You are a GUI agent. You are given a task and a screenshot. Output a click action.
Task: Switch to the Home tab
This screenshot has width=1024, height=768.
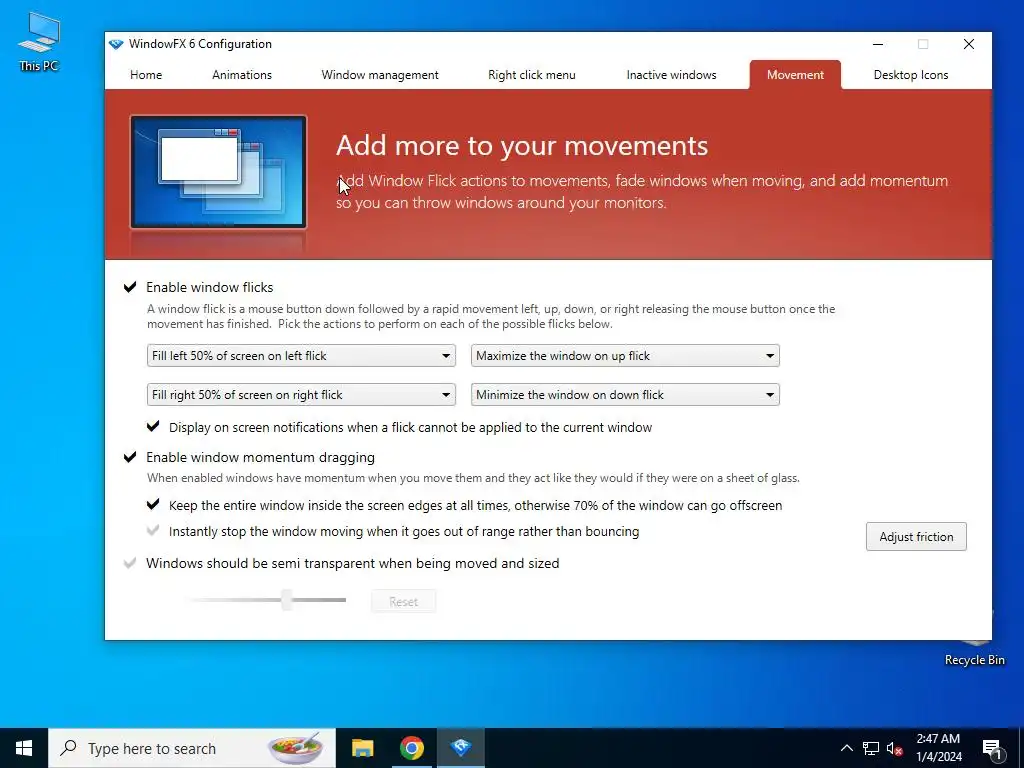coord(146,75)
